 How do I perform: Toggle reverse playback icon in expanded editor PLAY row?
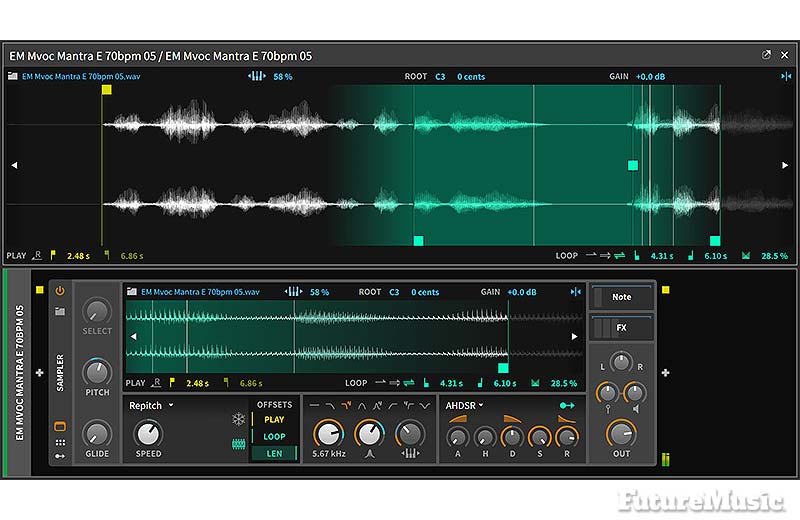tap(37, 255)
